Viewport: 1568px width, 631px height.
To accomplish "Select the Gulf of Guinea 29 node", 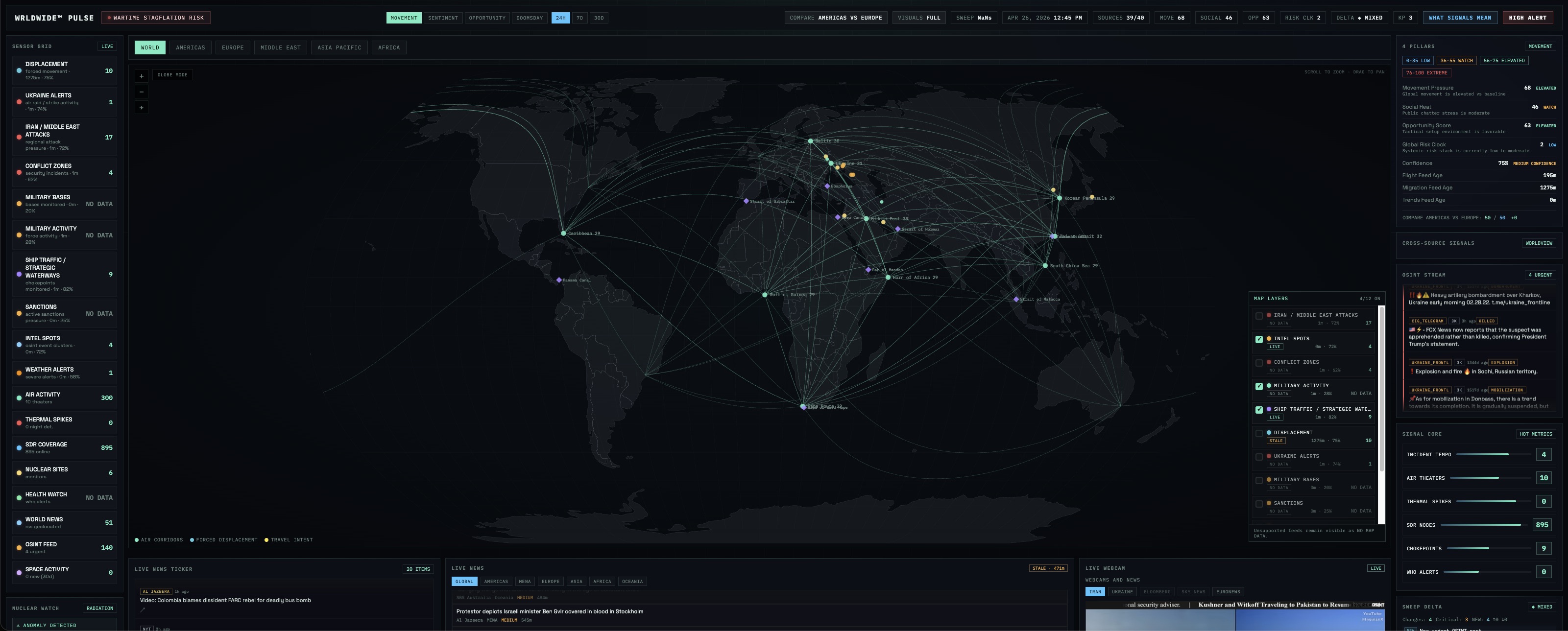I will [x=765, y=295].
